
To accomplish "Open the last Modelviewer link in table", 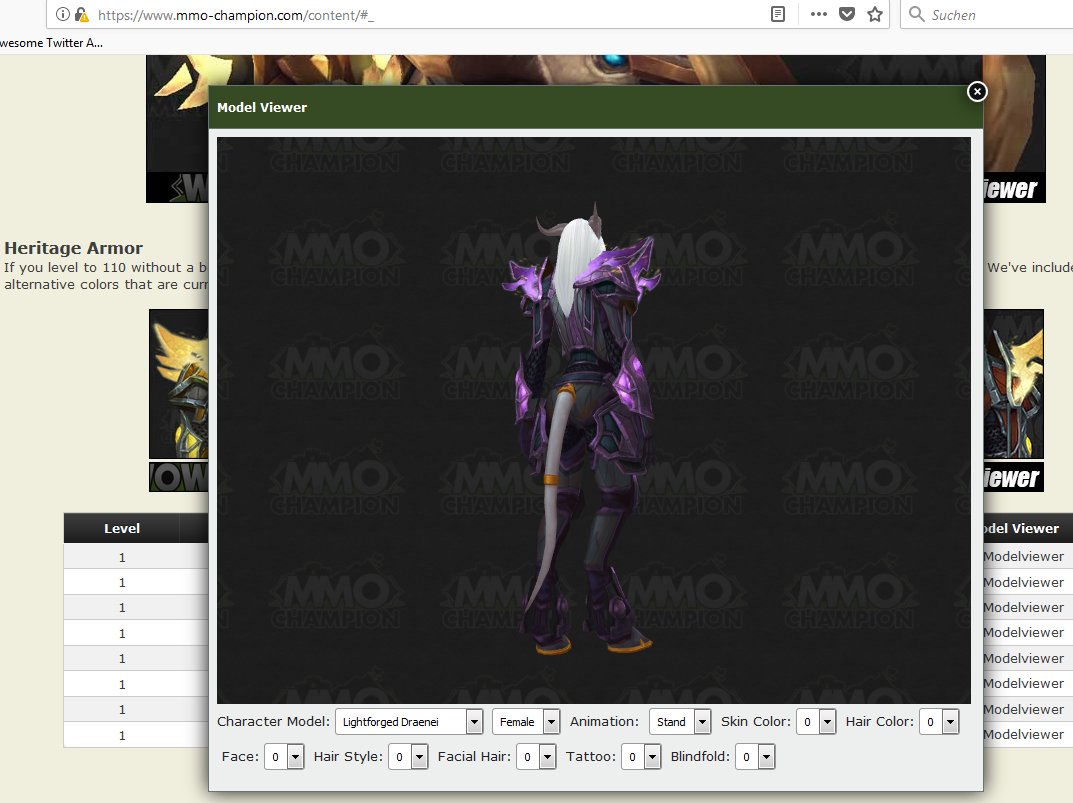I will (1023, 735).
